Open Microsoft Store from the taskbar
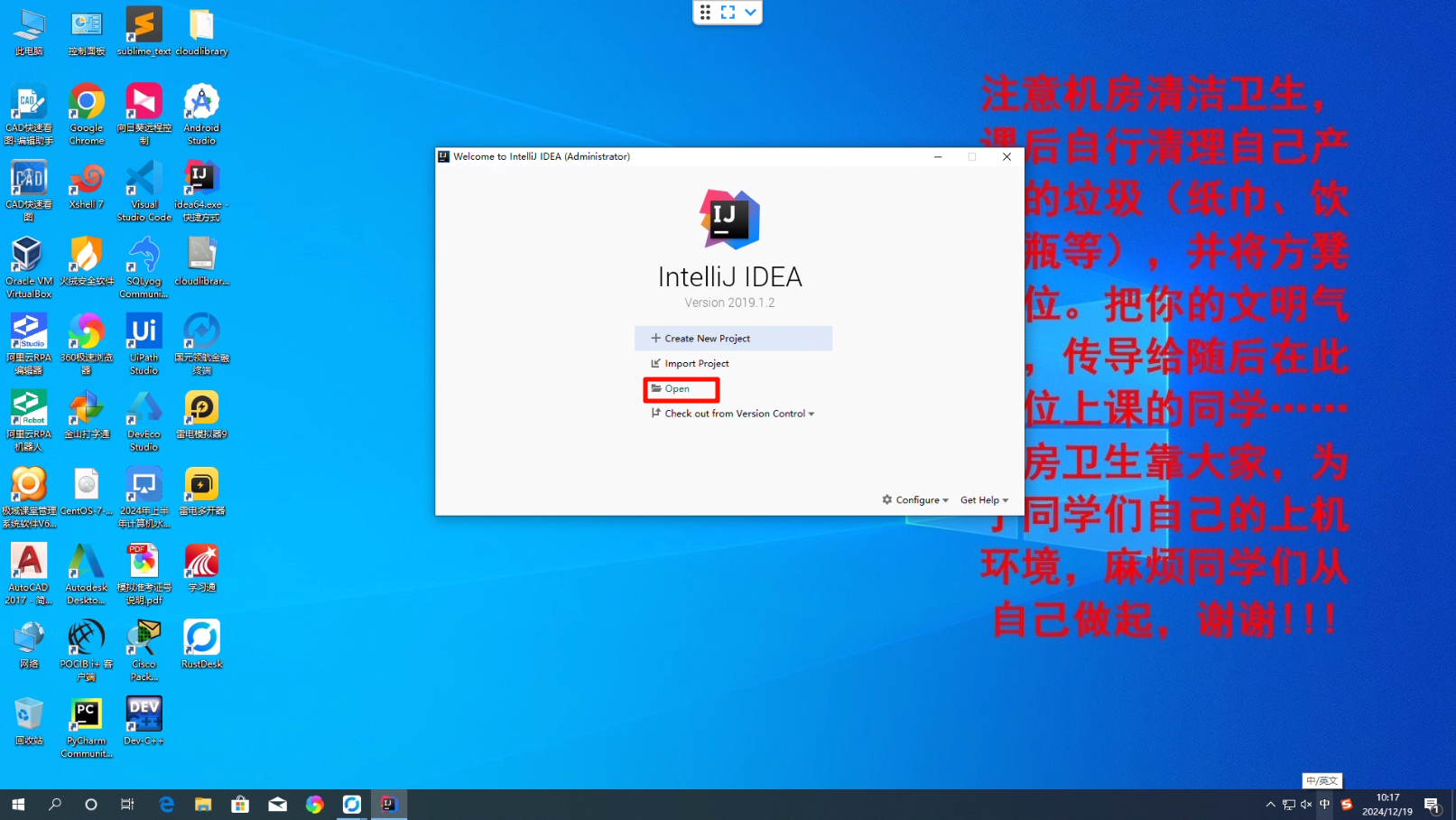 [x=240, y=805]
